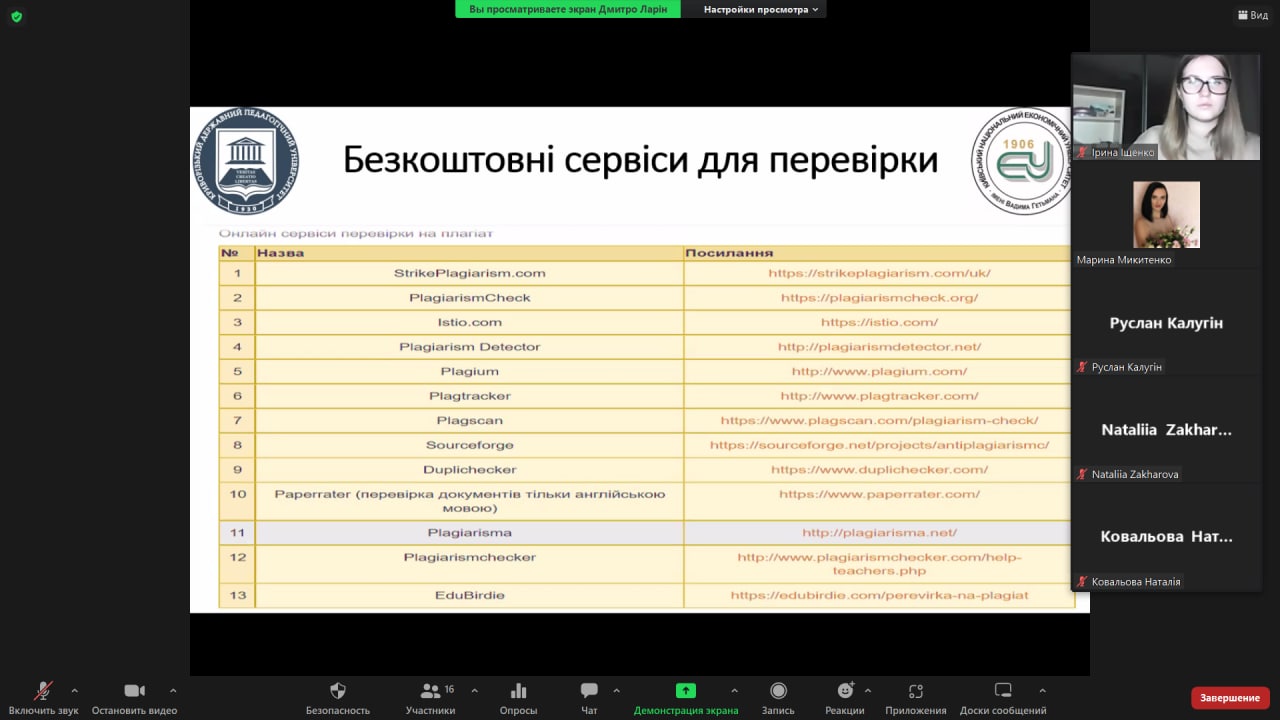Screen dimensions: 1280x720
Task: Click the Sourceforge name cell
Action: click(469, 445)
